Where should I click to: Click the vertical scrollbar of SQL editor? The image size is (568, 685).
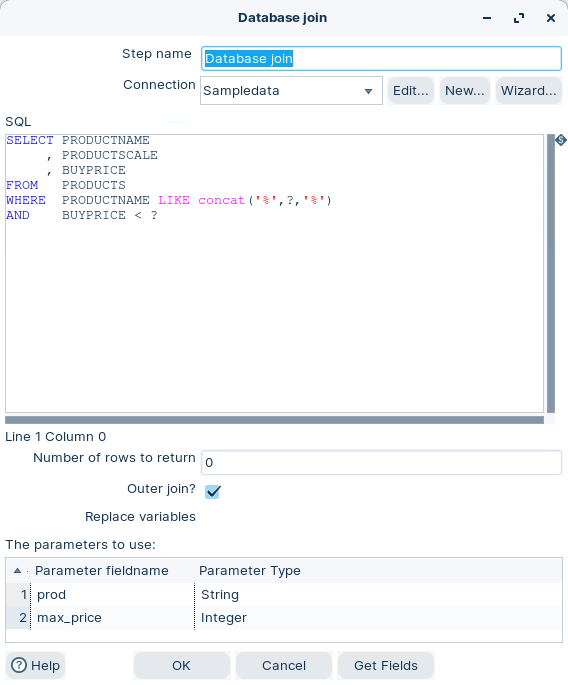click(x=551, y=273)
